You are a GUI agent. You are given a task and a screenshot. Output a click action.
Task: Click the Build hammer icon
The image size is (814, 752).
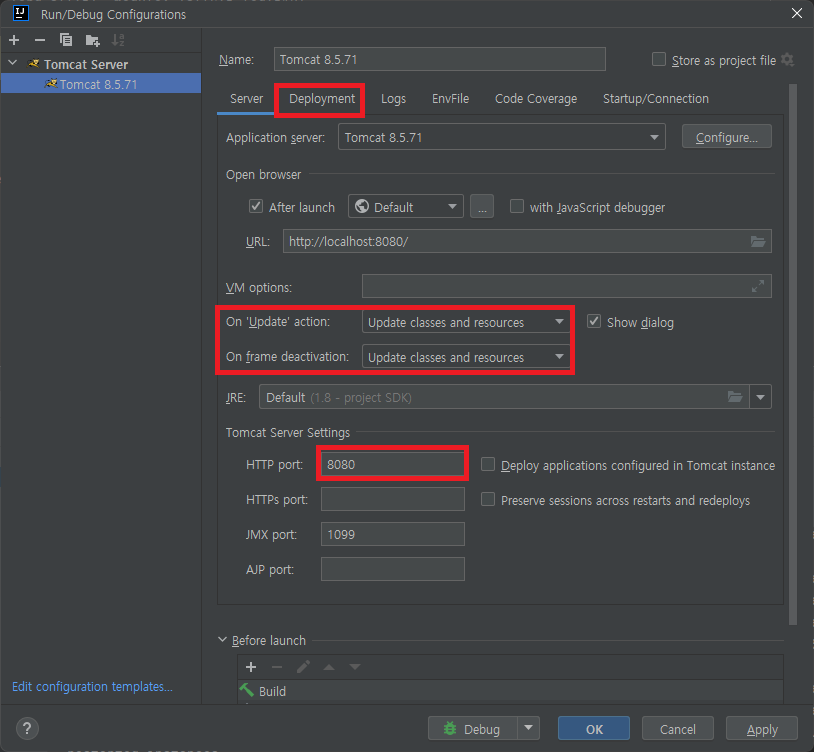pos(247,690)
